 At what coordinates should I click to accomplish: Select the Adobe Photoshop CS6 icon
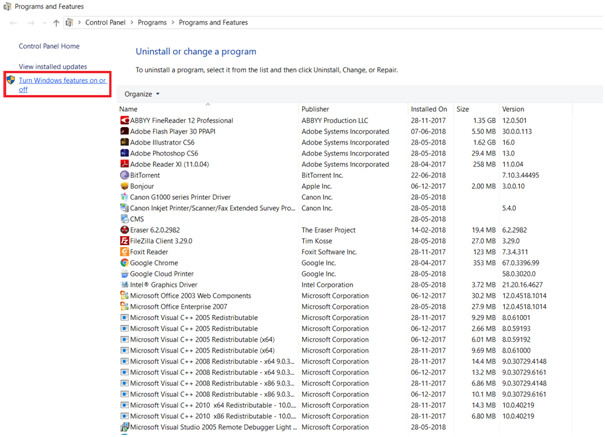(124, 153)
